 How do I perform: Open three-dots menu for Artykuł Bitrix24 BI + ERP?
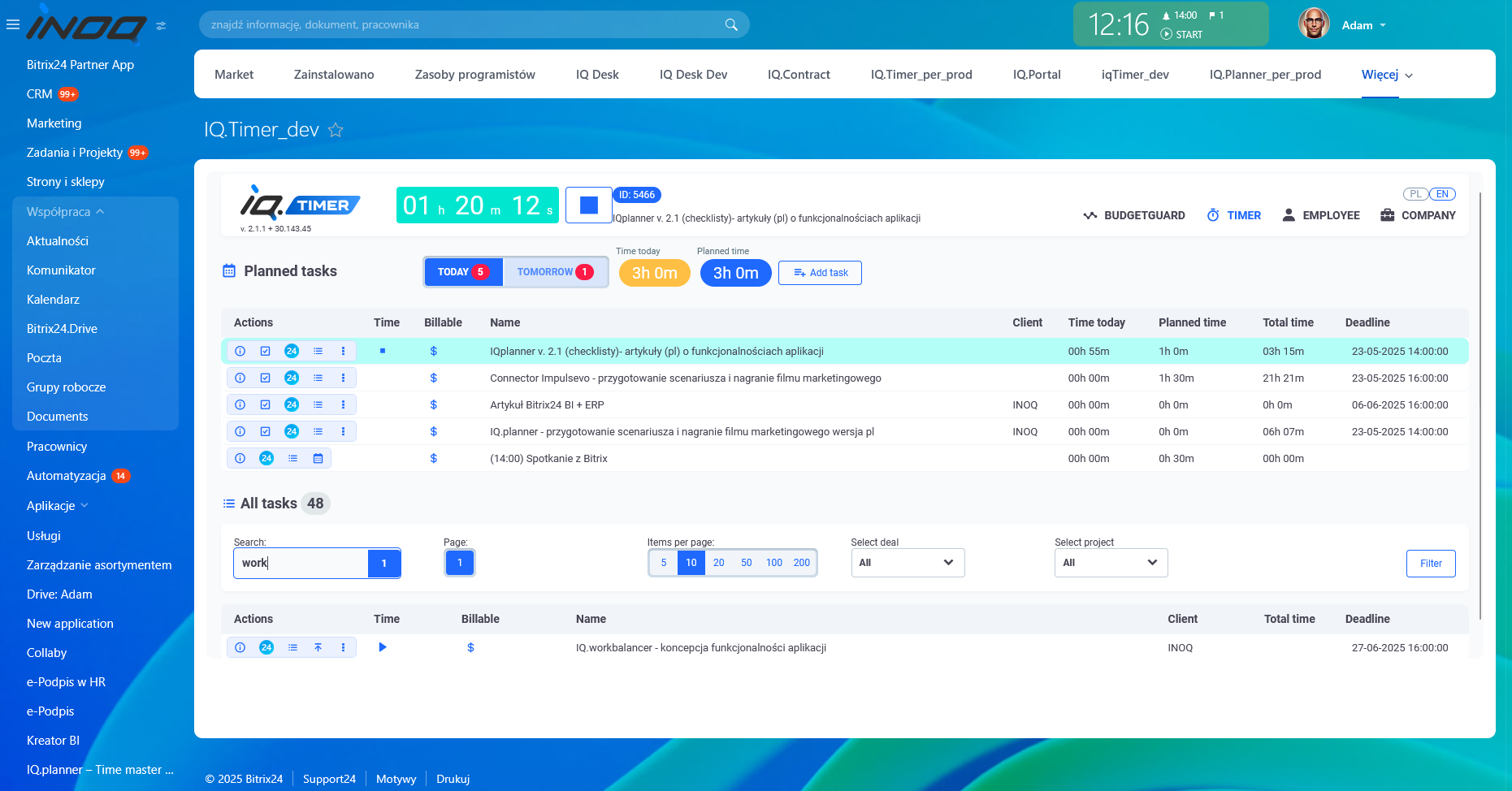pyautogui.click(x=344, y=405)
